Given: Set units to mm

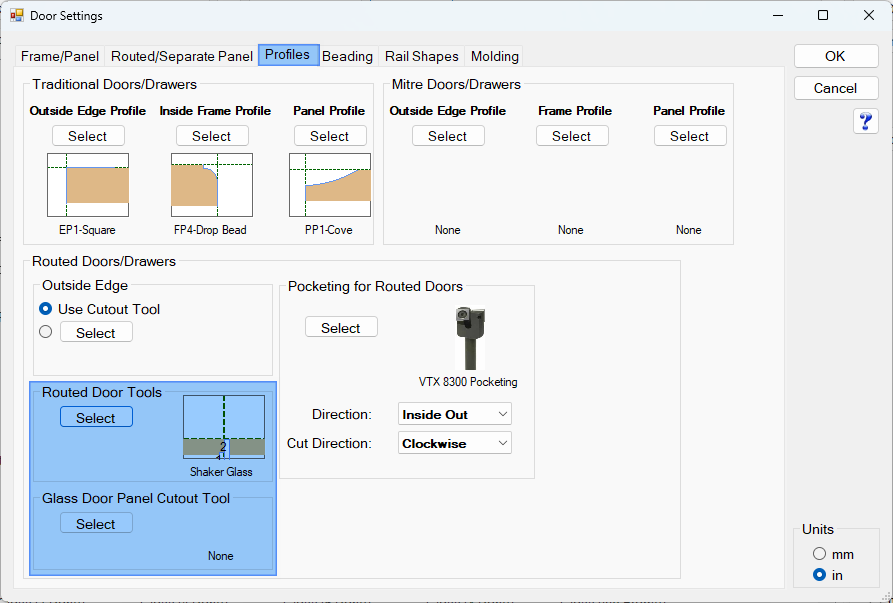Looking at the screenshot, I should 820,554.
